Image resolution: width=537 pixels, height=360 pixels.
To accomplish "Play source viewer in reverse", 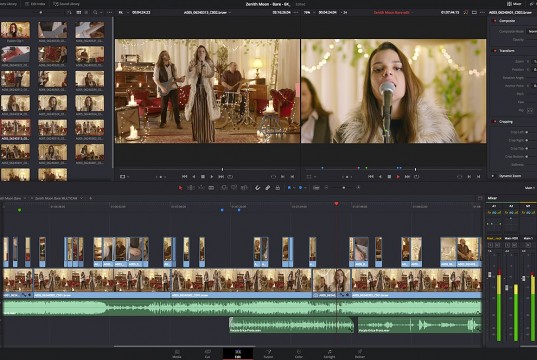I will point(194,177).
